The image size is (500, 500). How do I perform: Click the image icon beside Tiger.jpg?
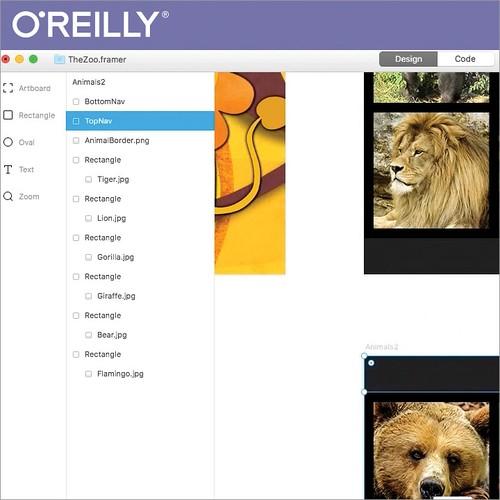(x=88, y=179)
